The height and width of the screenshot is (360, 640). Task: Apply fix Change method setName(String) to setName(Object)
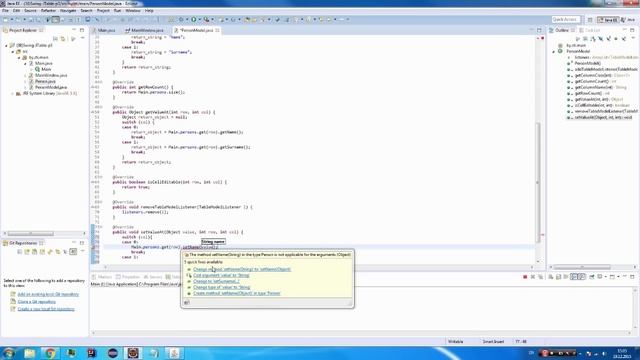[242, 269]
